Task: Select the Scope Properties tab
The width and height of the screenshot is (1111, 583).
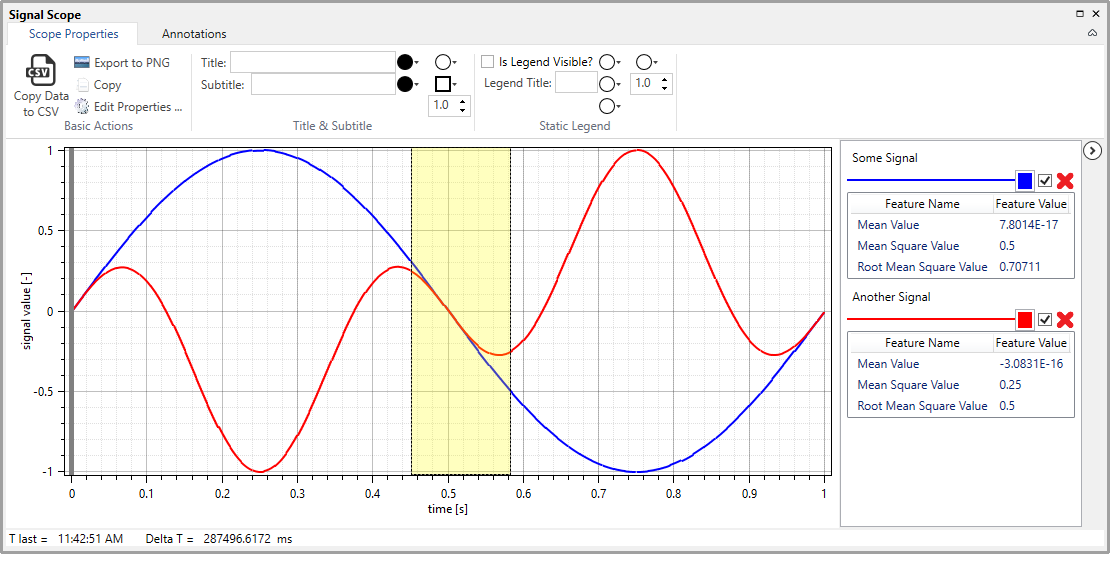Action: click(x=73, y=34)
